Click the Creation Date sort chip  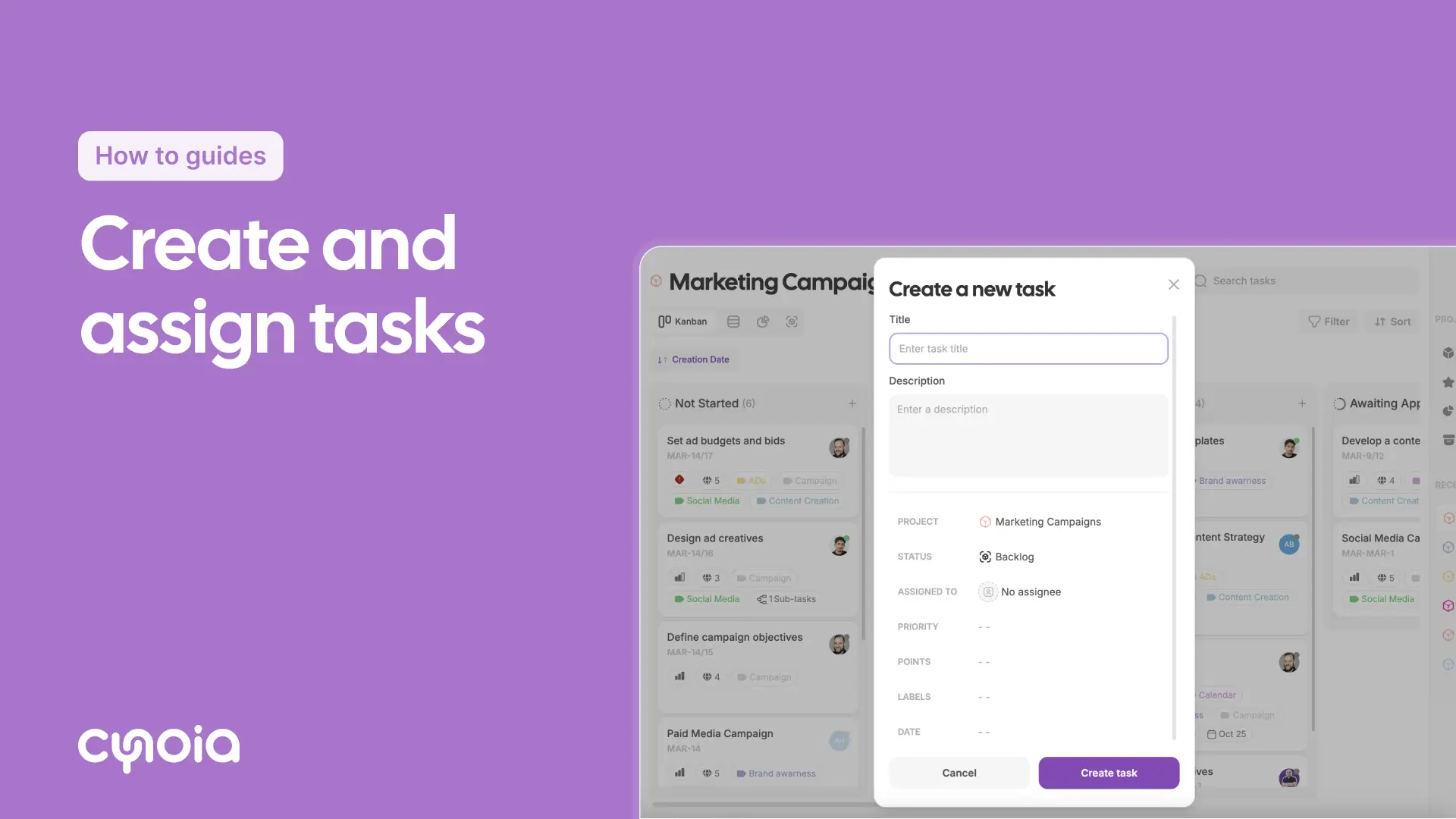(694, 359)
